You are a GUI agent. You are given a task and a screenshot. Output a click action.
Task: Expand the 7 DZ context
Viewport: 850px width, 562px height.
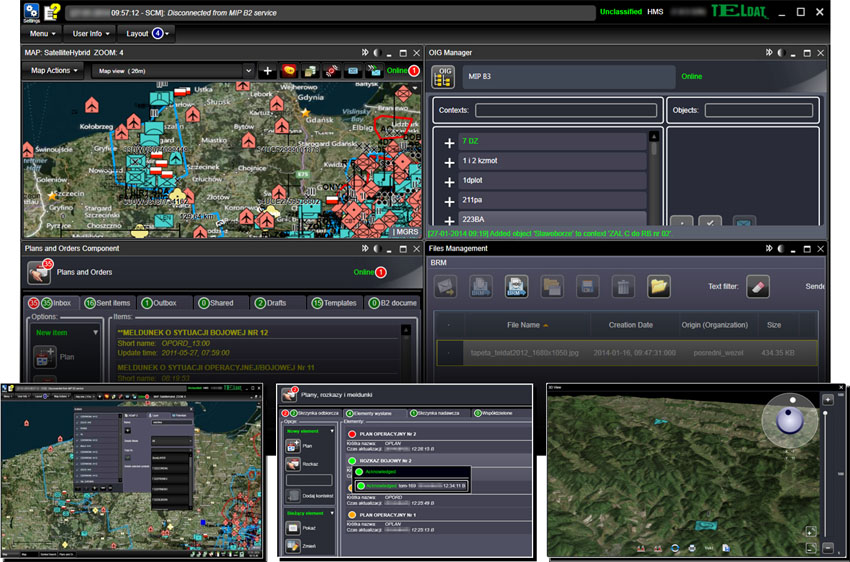(x=449, y=143)
